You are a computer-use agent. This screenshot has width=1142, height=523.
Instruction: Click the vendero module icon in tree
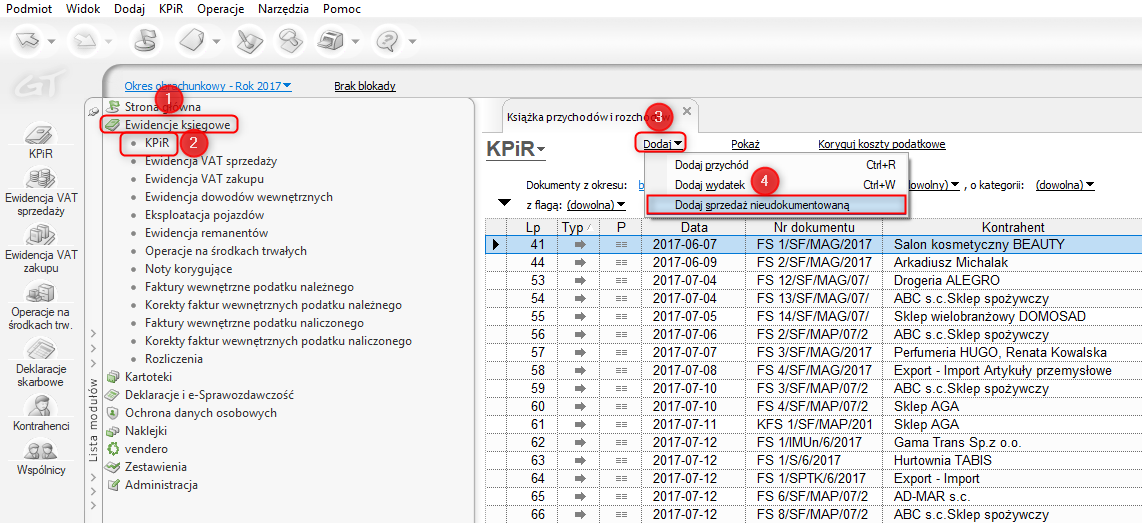point(114,449)
